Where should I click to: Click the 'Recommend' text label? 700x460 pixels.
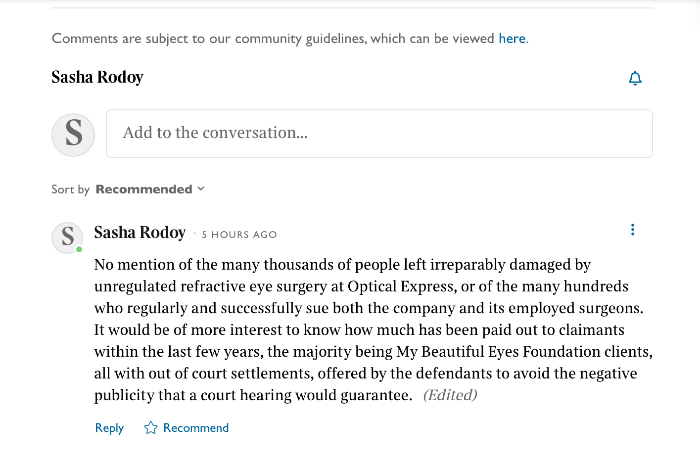point(196,428)
